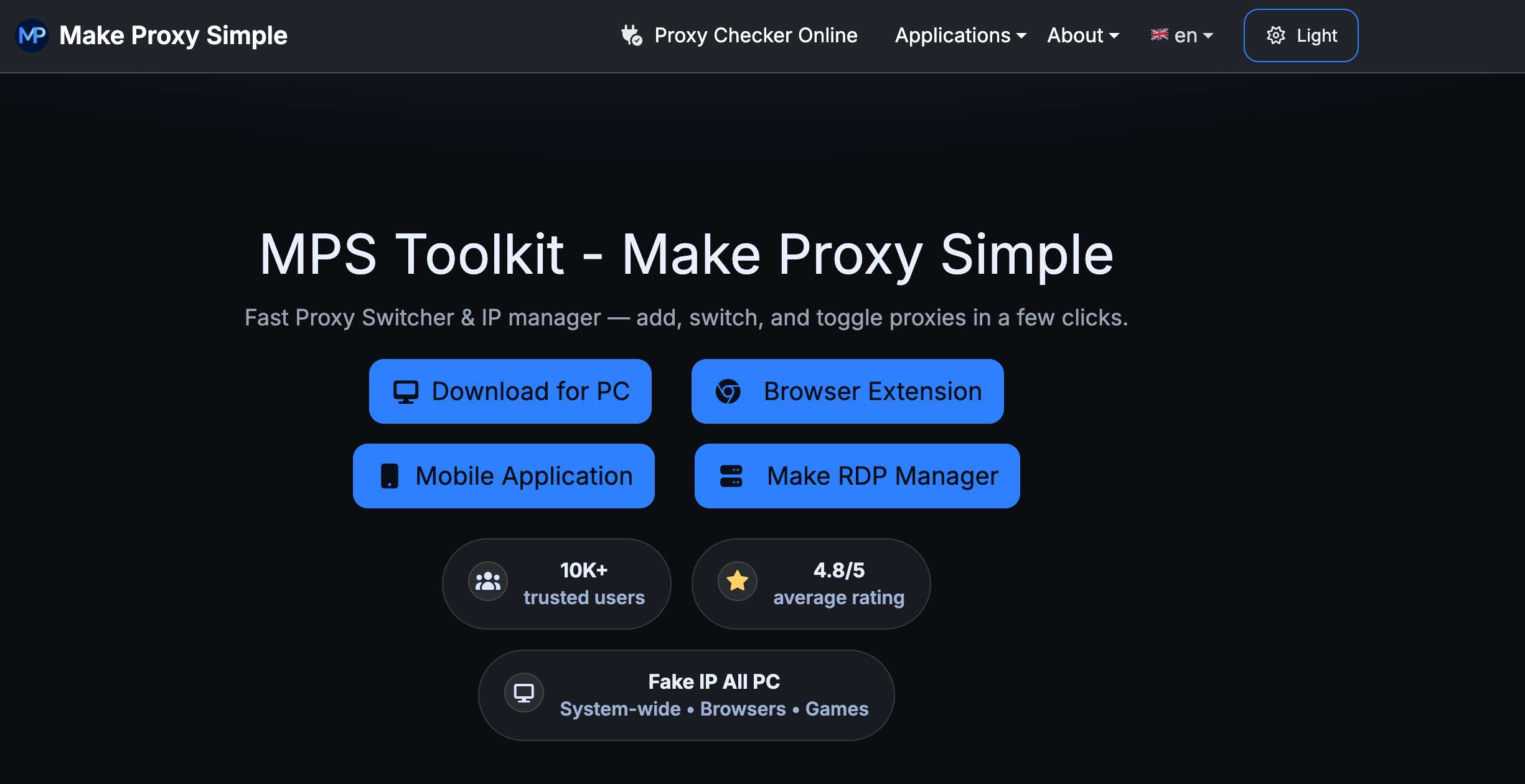Open the en language selector
1525x784 pixels.
1182,35
